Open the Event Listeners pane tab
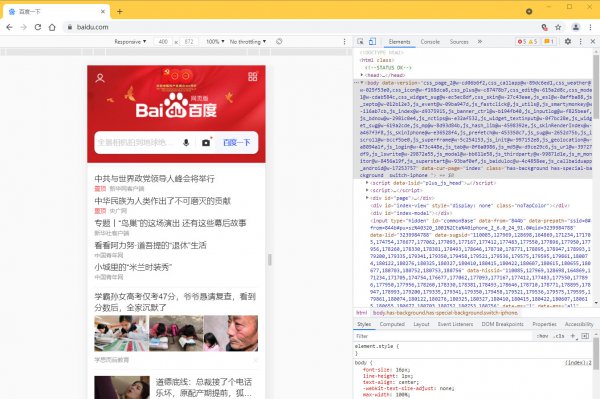 coord(455,324)
